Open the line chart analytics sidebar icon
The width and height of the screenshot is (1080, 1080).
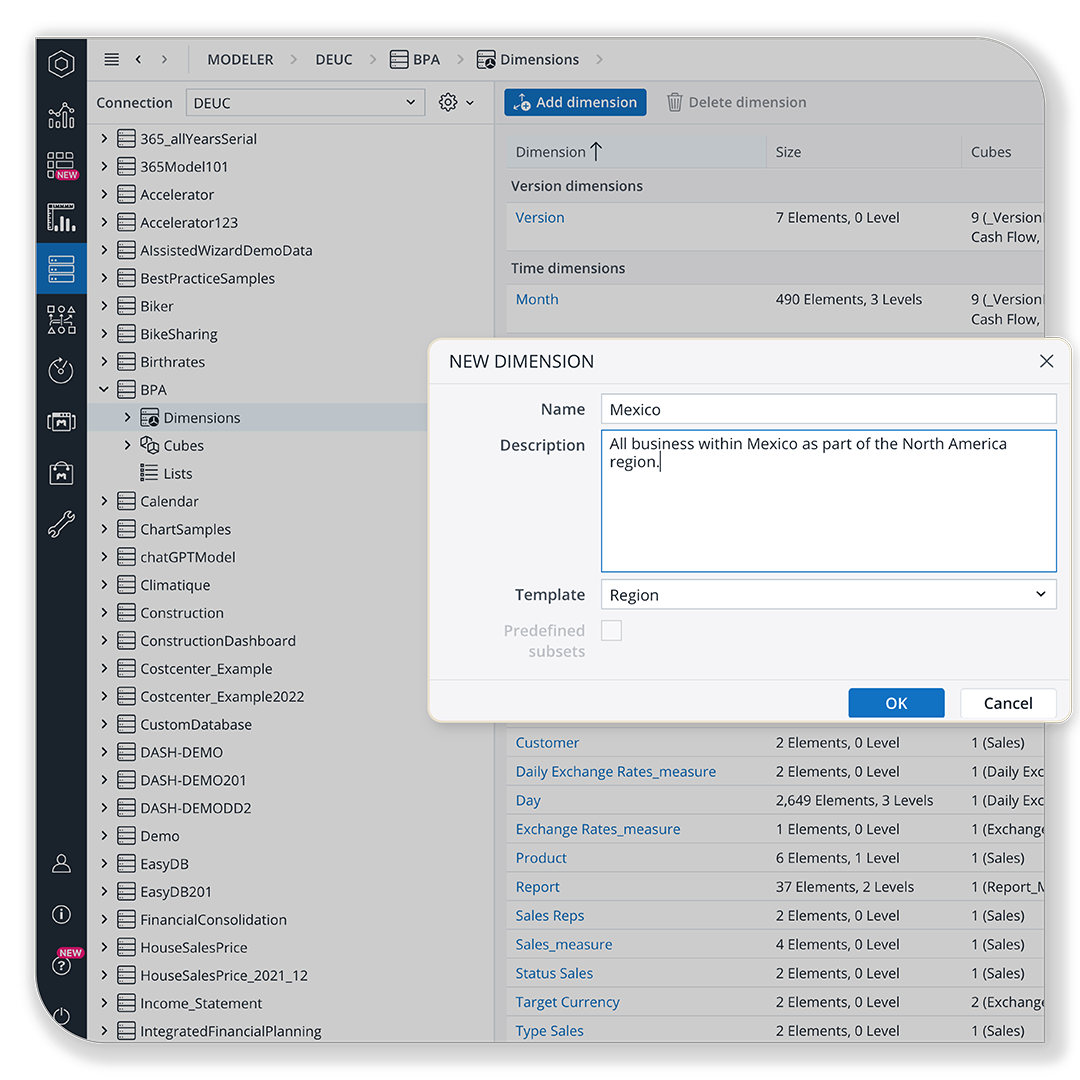click(61, 116)
